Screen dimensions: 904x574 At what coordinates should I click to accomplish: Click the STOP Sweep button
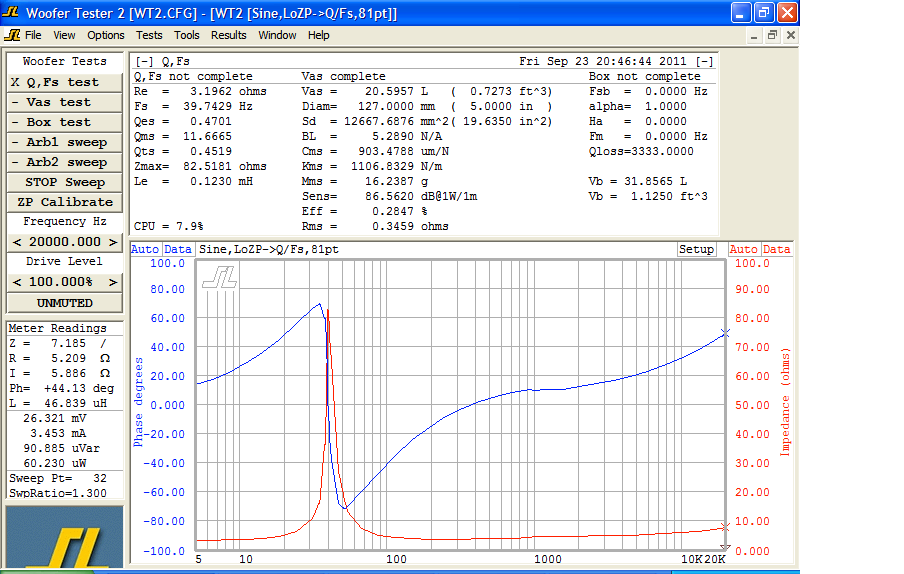(x=65, y=182)
